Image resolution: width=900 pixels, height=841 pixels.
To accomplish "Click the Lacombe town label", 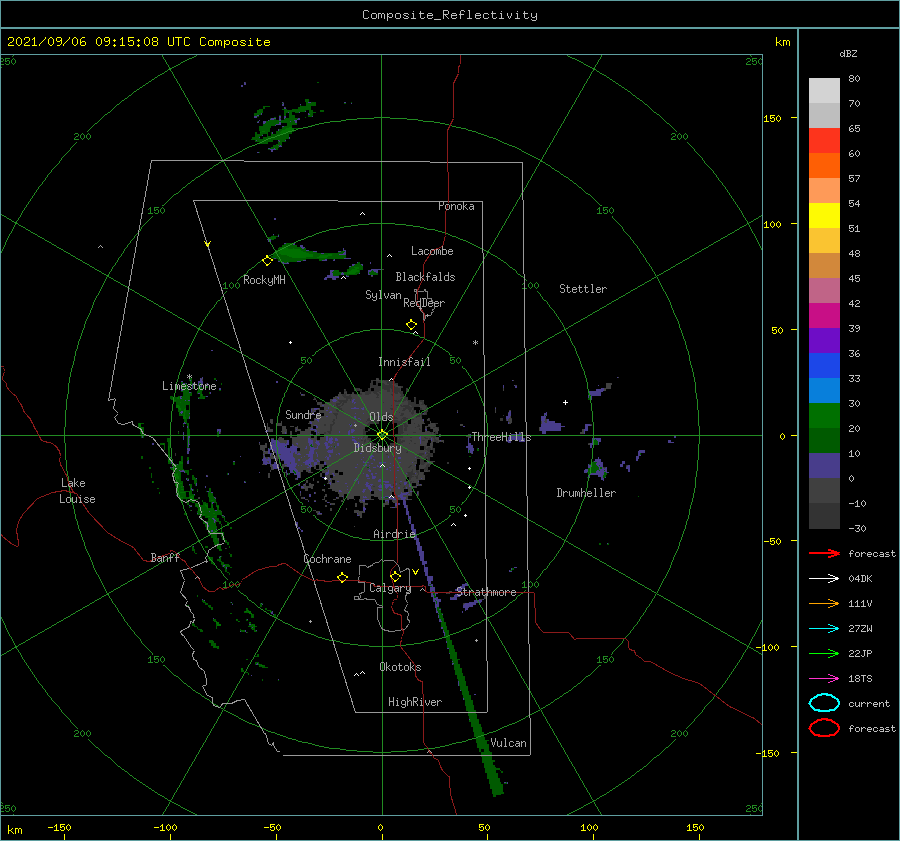I will click(x=432, y=251).
